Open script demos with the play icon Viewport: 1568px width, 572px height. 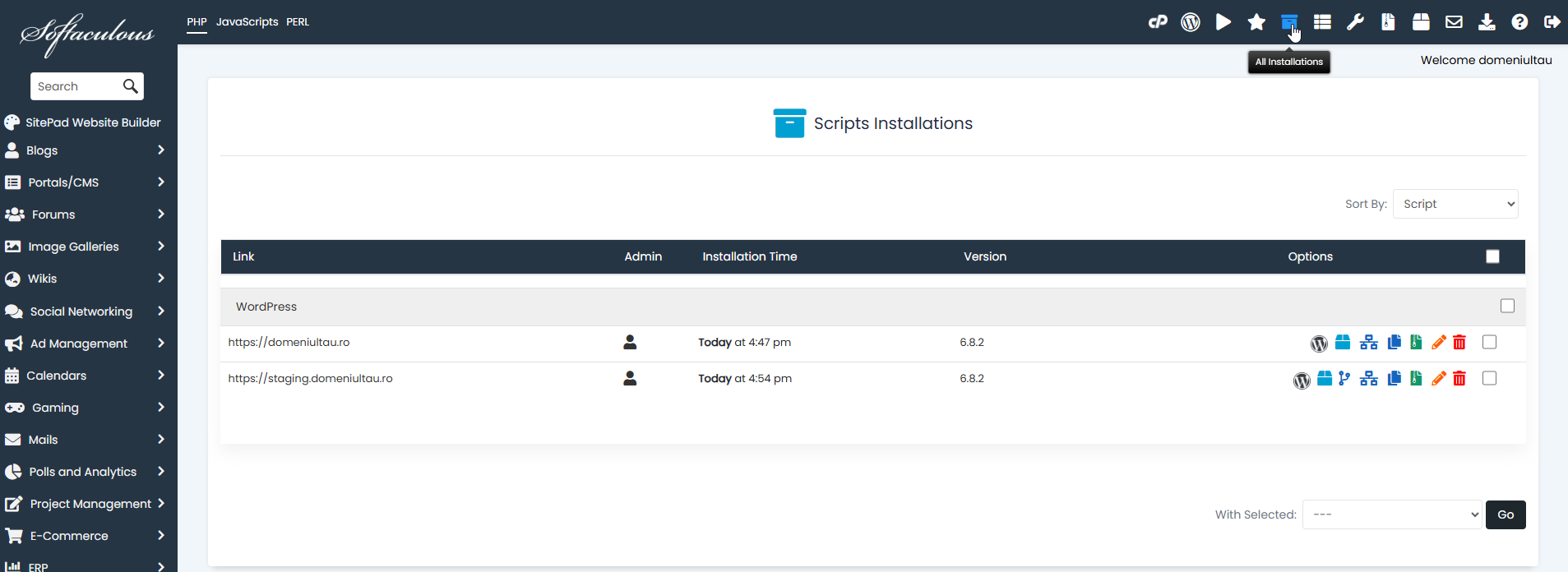click(x=1223, y=22)
